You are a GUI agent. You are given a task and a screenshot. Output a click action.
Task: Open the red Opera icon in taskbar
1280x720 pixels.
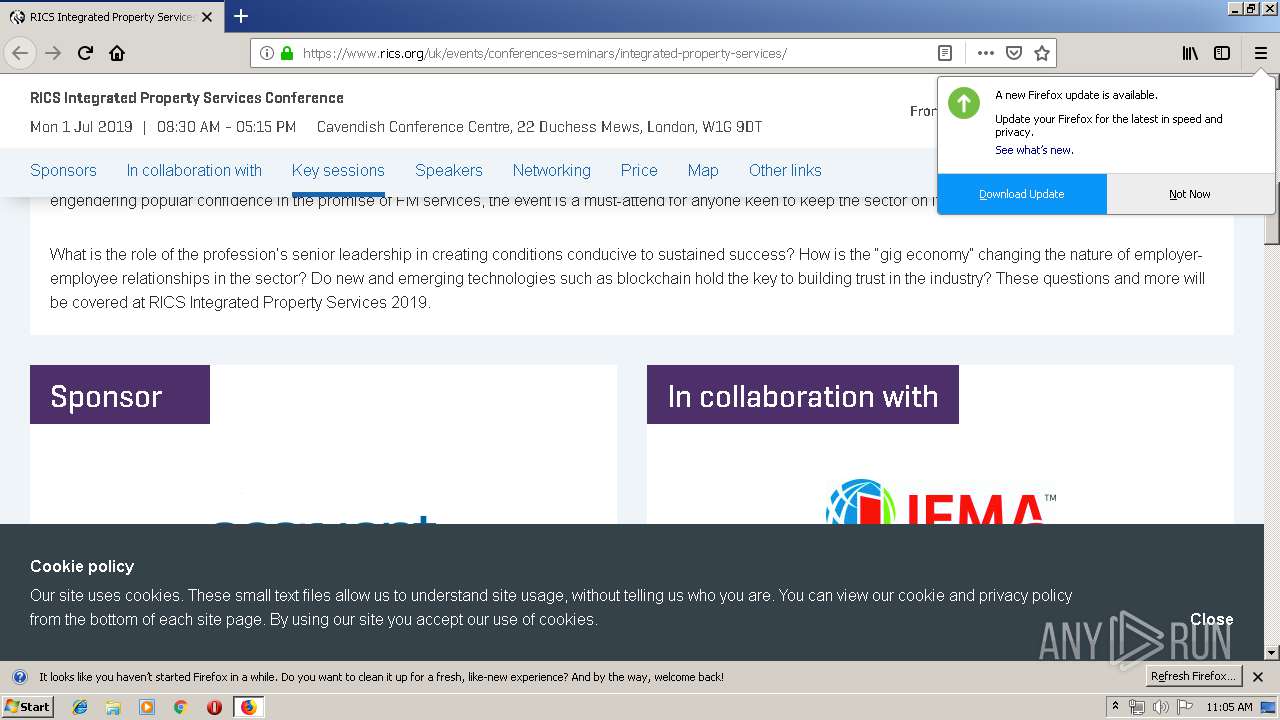coord(214,707)
